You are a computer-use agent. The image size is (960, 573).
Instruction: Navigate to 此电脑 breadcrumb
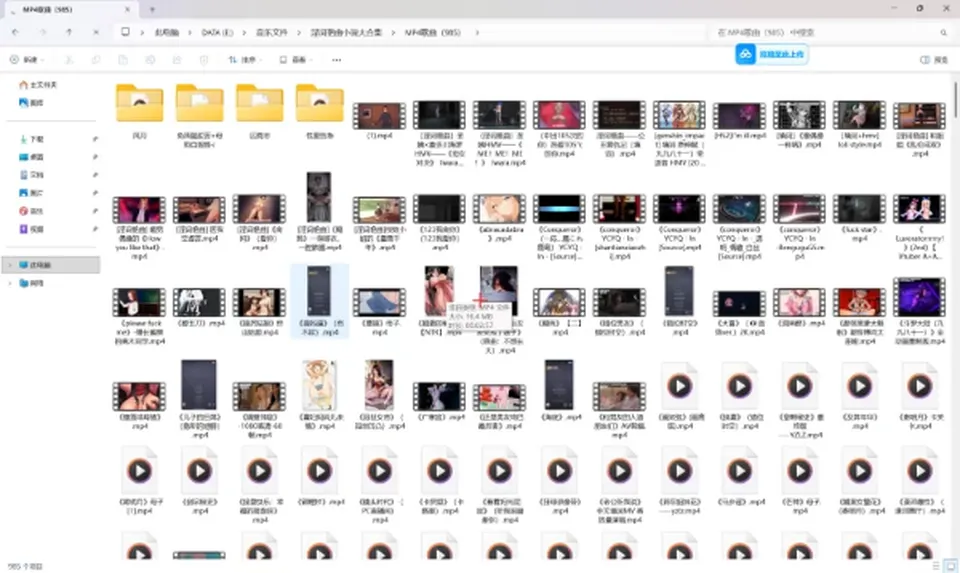pos(167,32)
